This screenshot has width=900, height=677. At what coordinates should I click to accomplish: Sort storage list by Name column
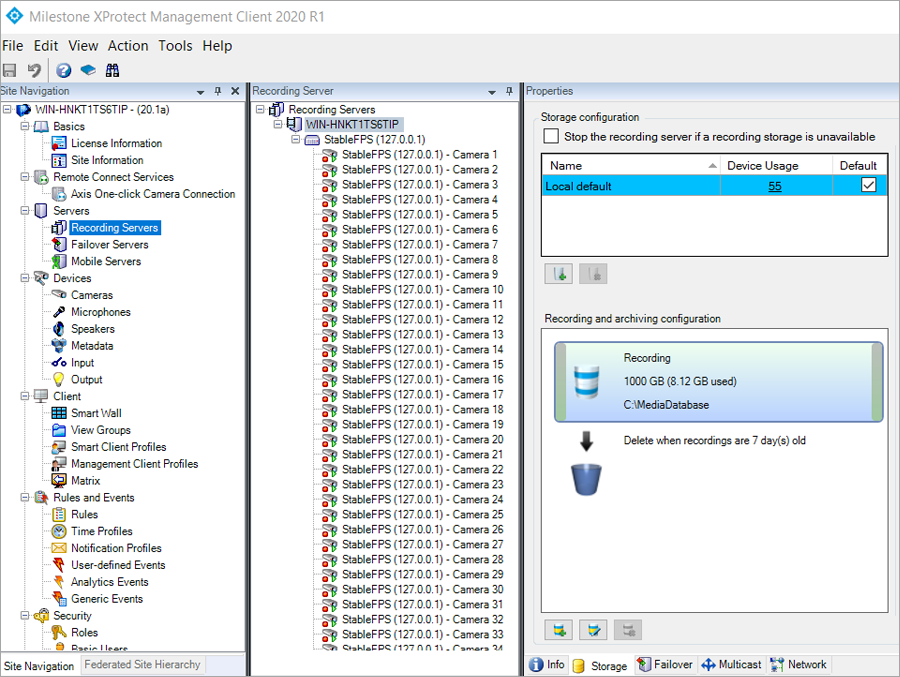click(630, 165)
